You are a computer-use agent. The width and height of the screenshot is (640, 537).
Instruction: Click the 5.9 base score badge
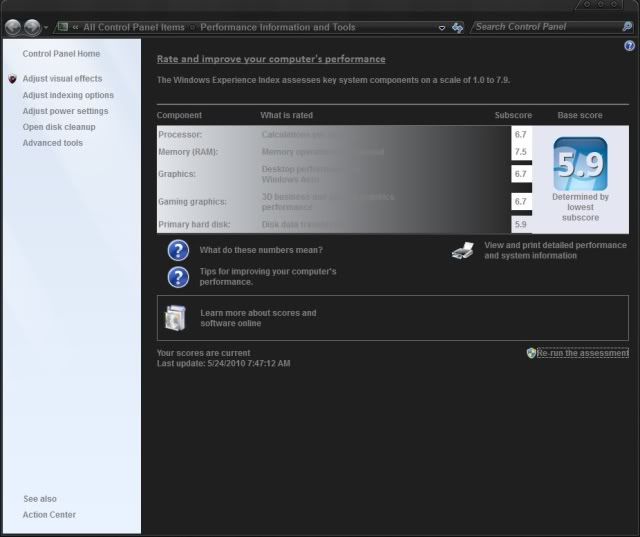click(x=580, y=165)
